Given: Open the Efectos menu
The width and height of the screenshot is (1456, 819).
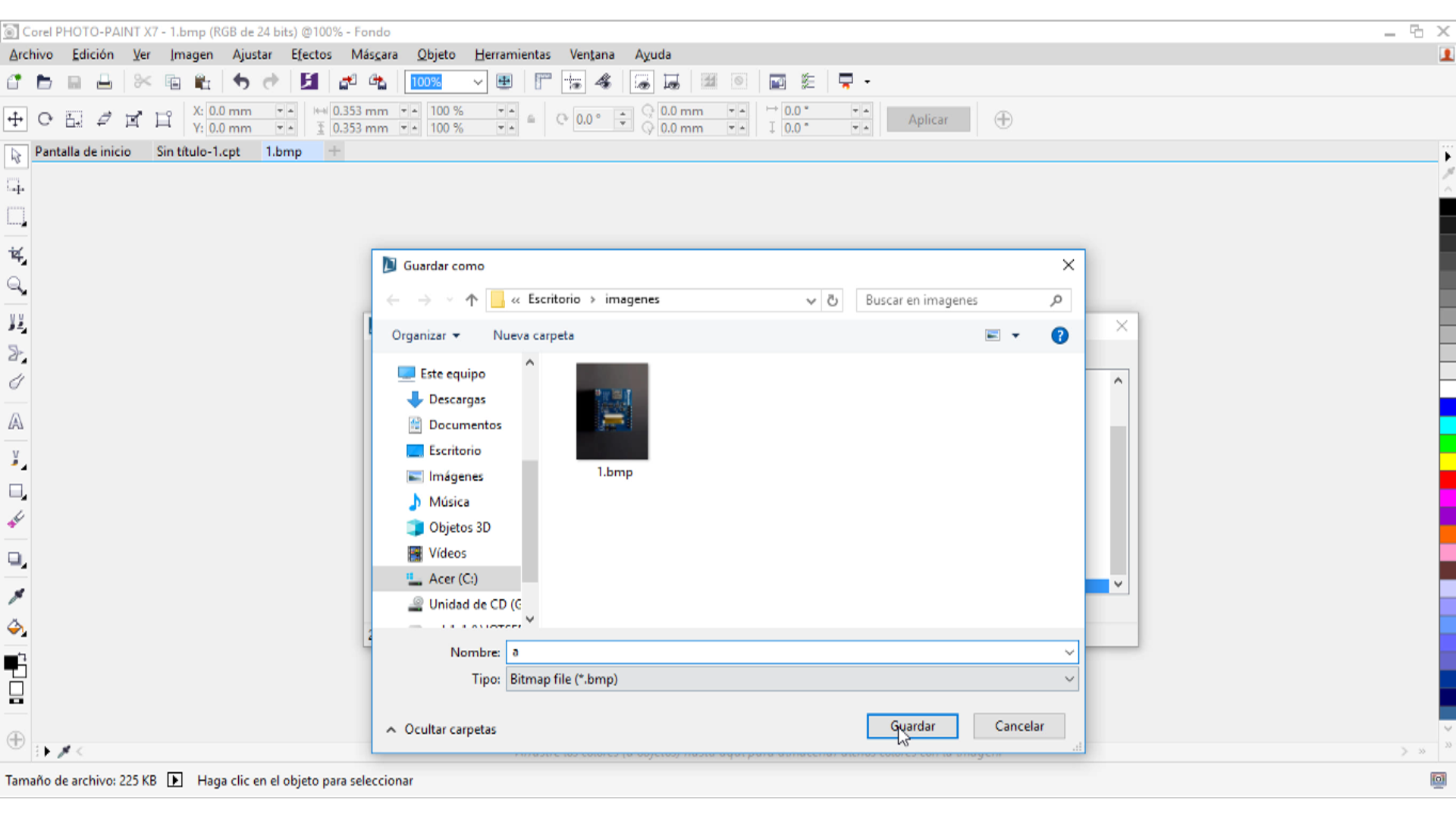Looking at the screenshot, I should (311, 55).
